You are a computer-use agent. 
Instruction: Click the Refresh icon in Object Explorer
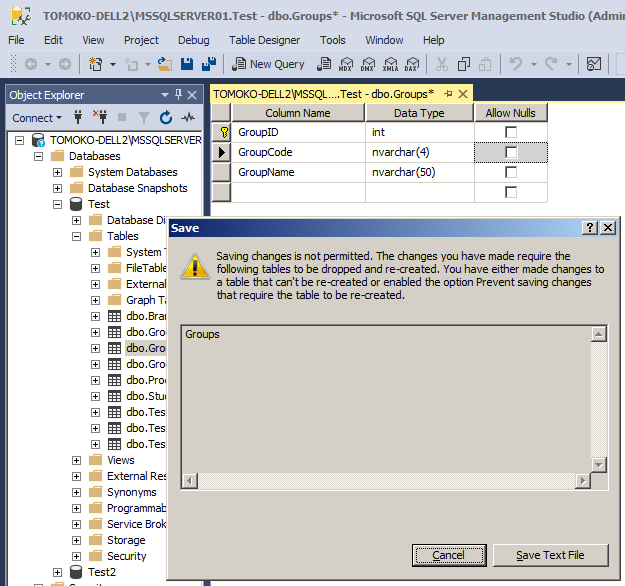166,117
